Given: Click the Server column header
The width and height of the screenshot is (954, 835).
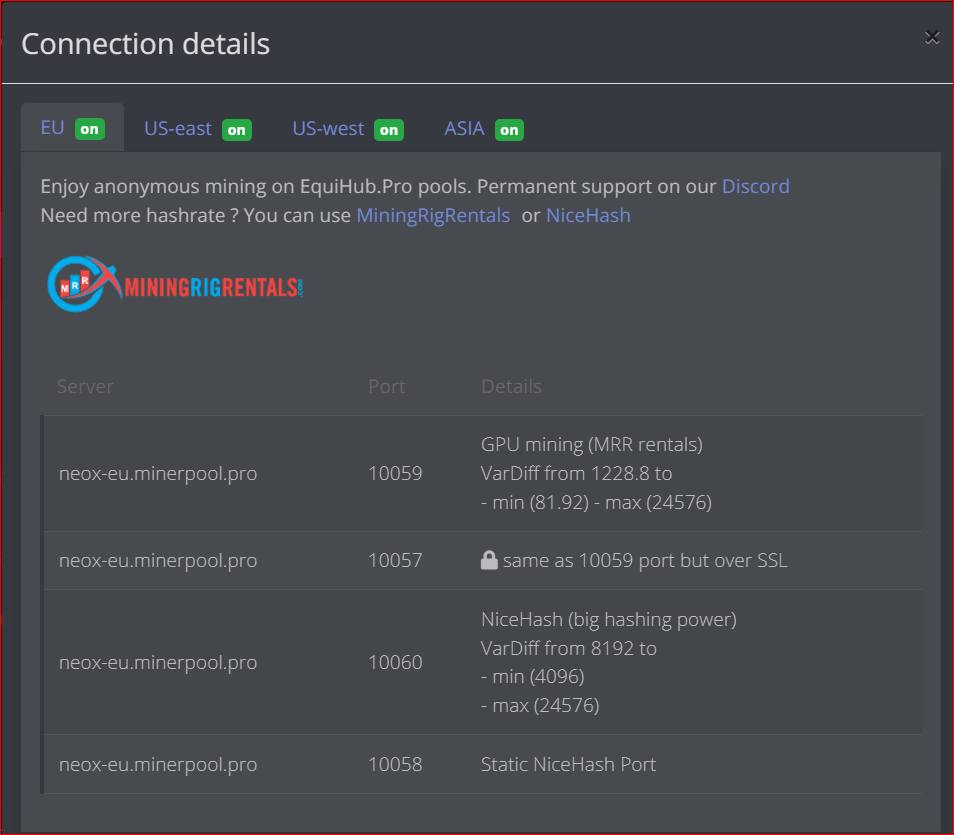Looking at the screenshot, I should coord(85,386).
